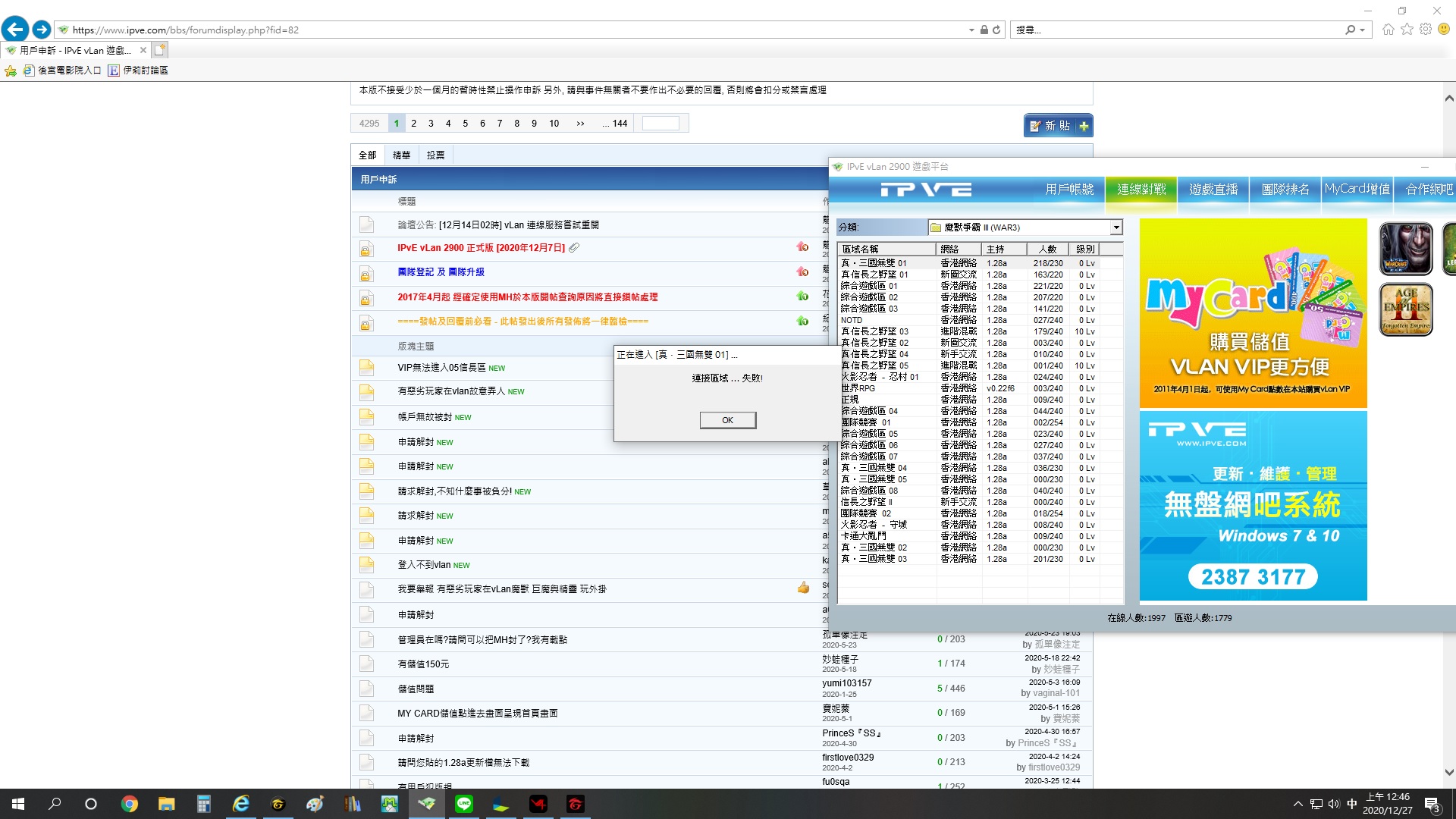Switch to the 遊戲直播 tab
Image resolution: width=1456 pixels, height=819 pixels.
1213,190
